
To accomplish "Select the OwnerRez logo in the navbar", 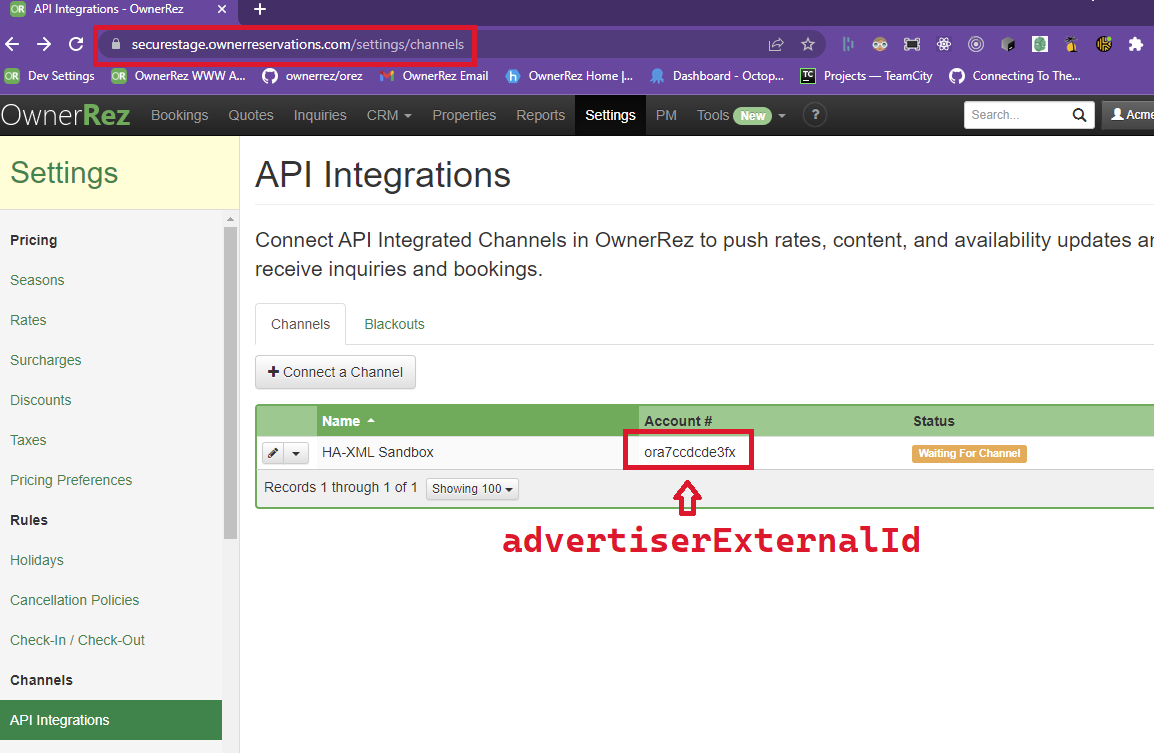I will [x=66, y=115].
